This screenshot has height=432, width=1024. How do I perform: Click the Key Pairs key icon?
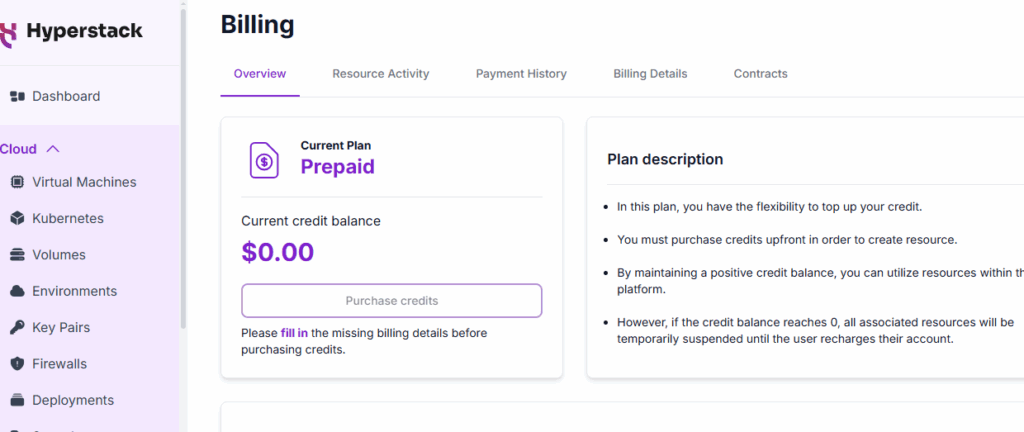click(x=17, y=328)
